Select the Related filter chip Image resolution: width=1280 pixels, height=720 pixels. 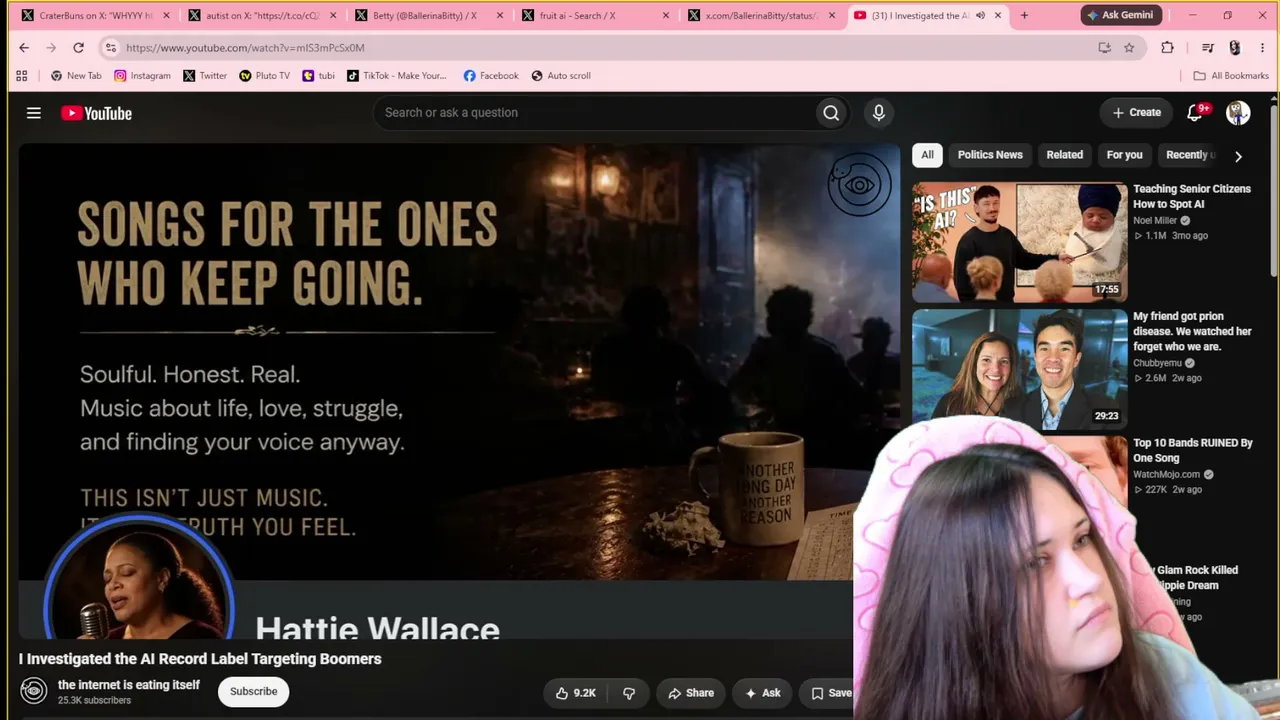click(1064, 155)
